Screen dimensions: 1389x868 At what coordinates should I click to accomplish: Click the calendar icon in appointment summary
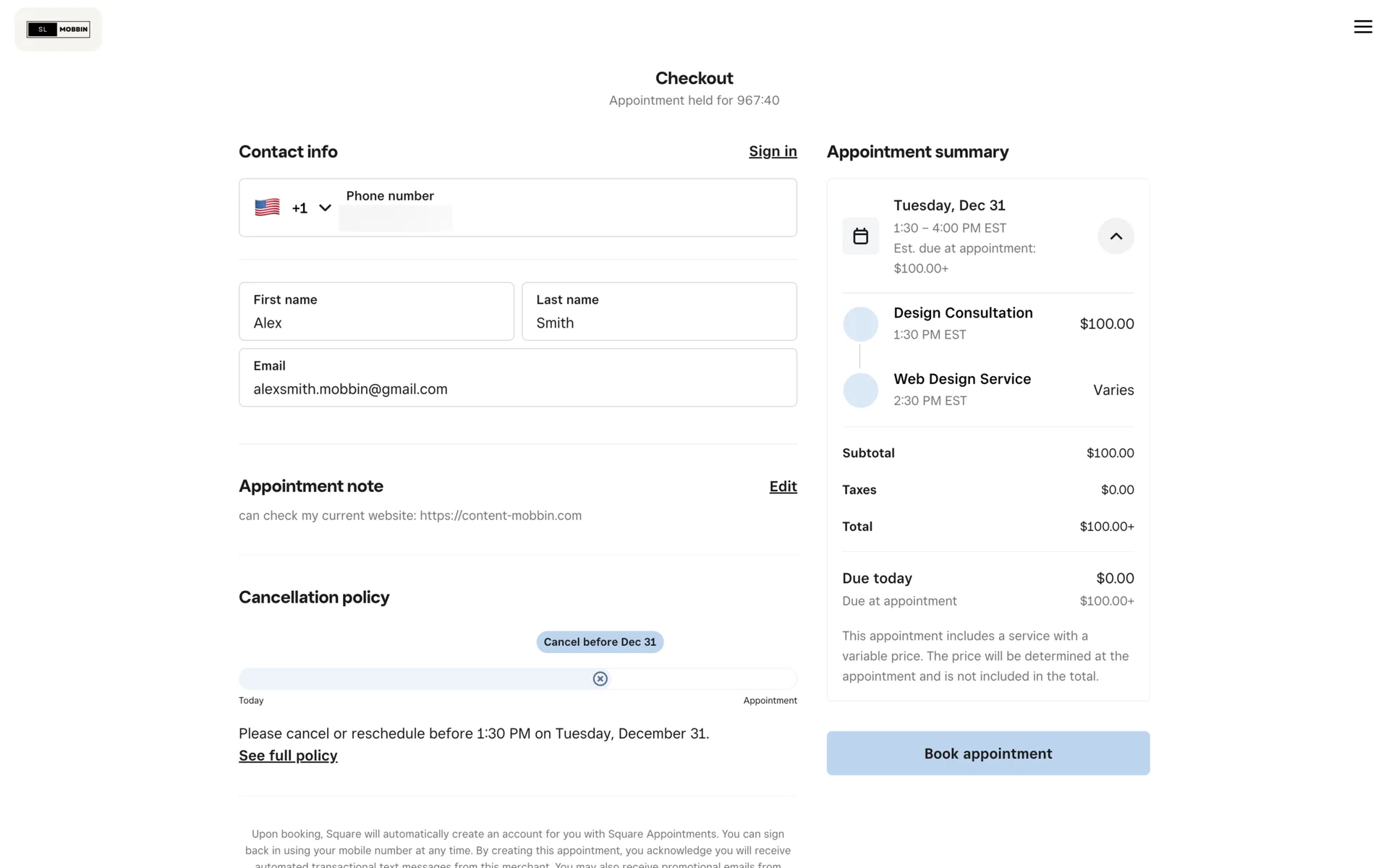pyautogui.click(x=860, y=236)
